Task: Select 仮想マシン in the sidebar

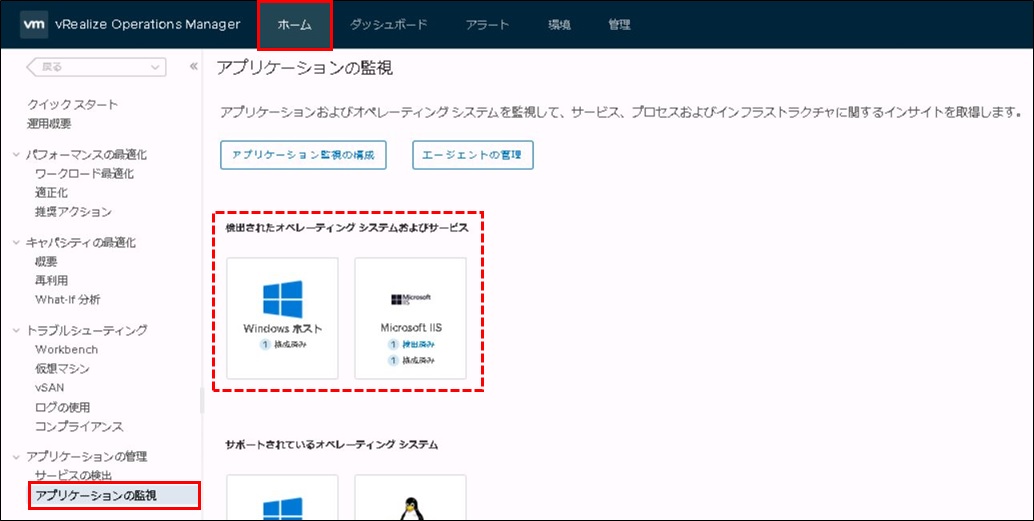Action: click(x=62, y=369)
